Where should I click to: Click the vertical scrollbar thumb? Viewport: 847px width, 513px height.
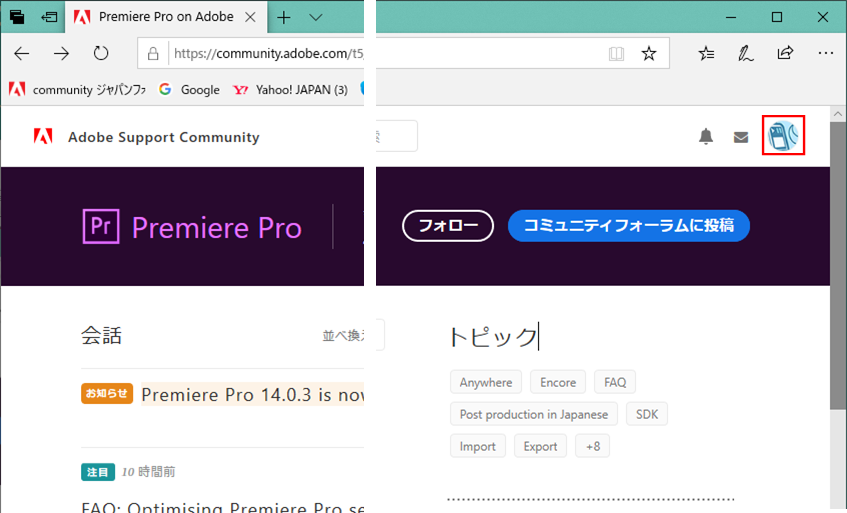click(838, 265)
